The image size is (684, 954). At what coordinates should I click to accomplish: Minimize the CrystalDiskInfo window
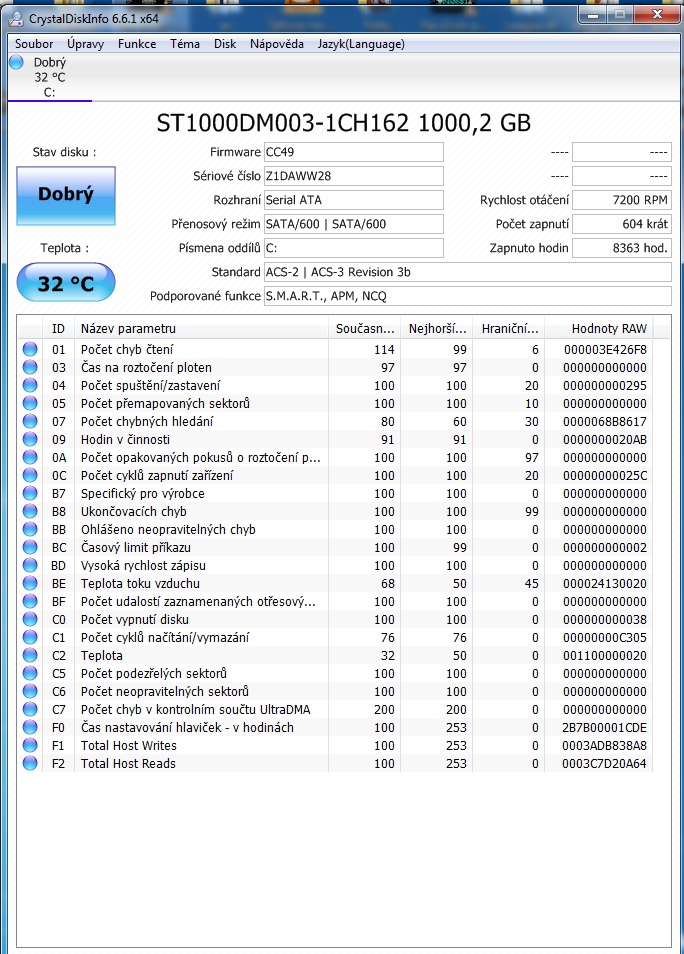[x=592, y=15]
